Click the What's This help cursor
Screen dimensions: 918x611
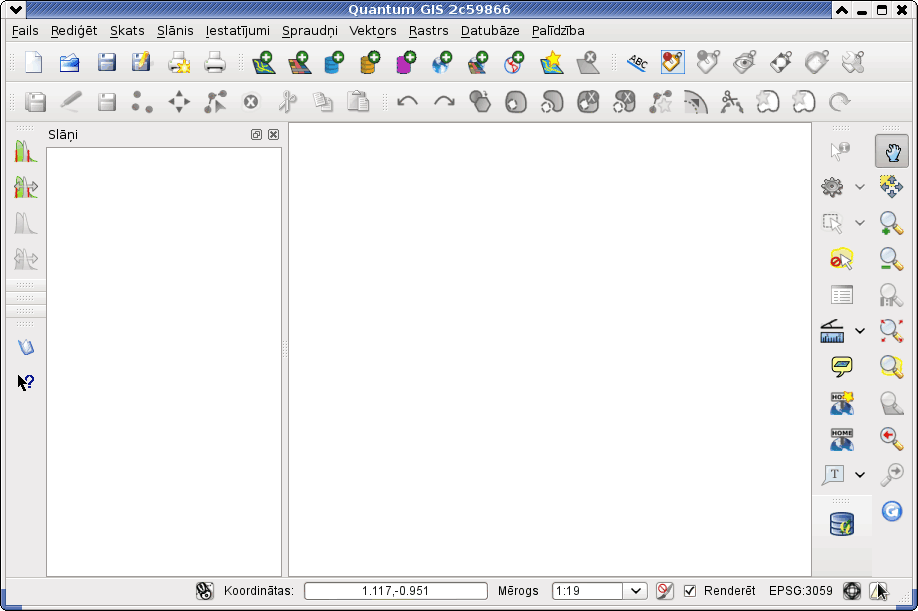click(x=26, y=383)
